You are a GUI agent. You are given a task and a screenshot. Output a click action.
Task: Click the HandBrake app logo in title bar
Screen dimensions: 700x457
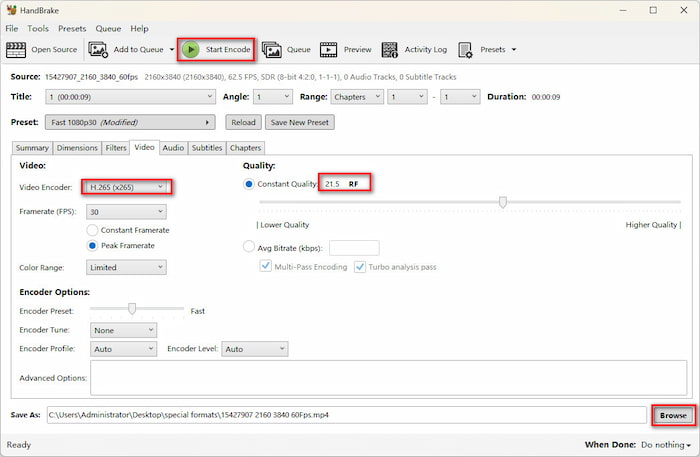point(12,10)
